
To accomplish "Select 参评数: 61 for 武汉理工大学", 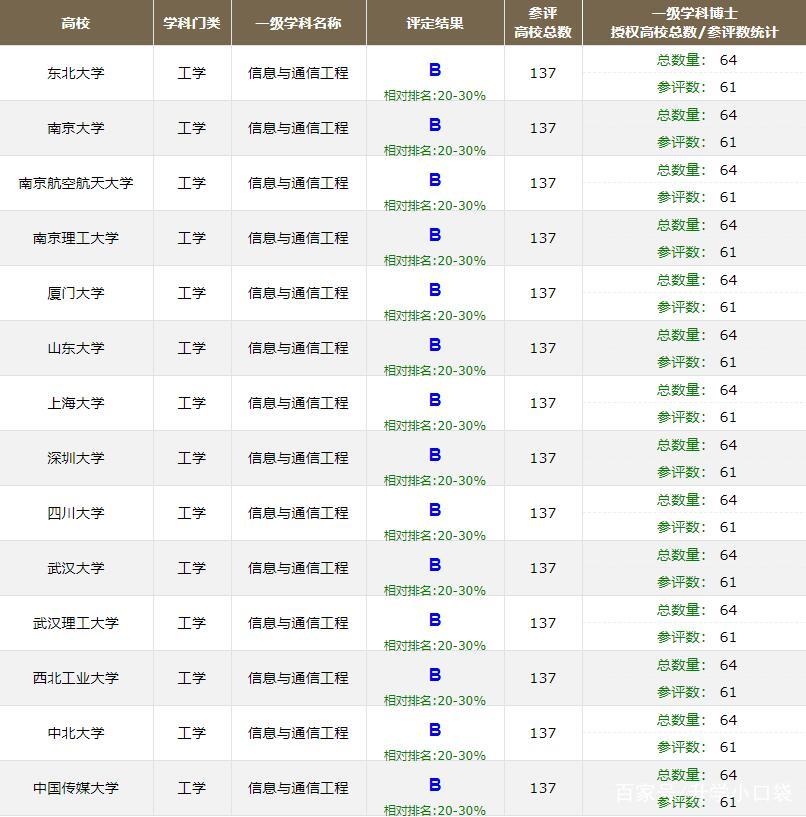I will coord(697,637).
